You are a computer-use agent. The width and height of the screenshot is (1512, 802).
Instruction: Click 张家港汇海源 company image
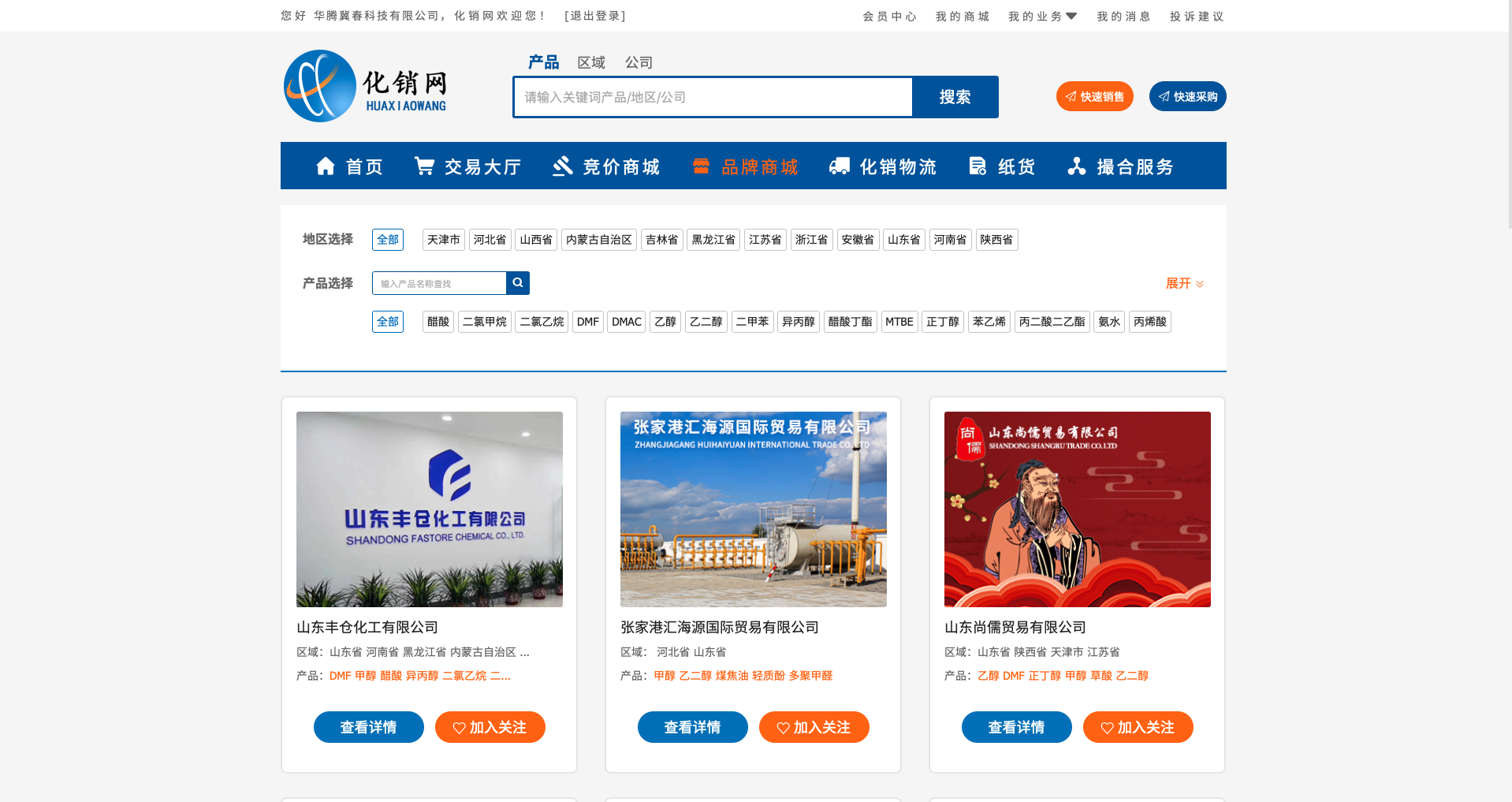tap(754, 509)
